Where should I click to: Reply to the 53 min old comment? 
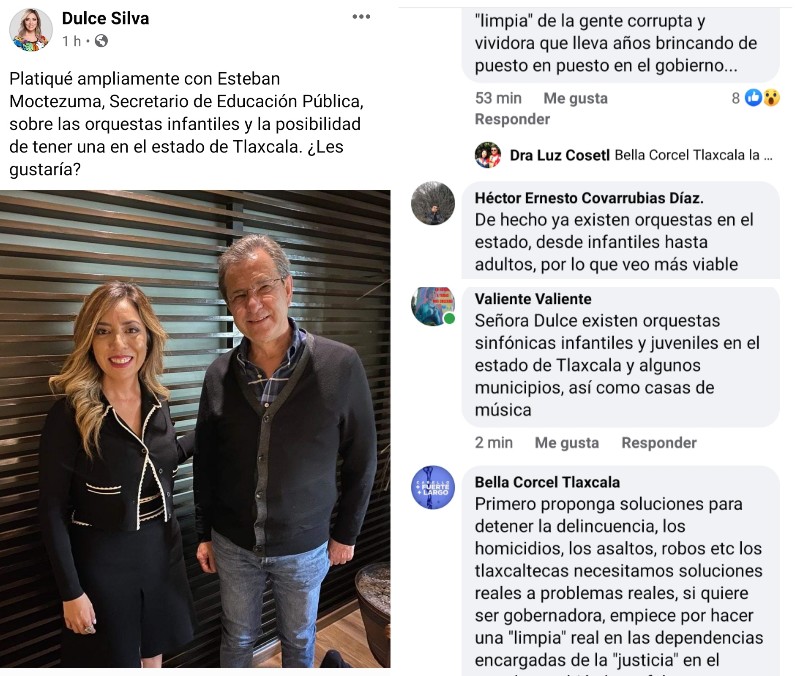click(x=512, y=119)
